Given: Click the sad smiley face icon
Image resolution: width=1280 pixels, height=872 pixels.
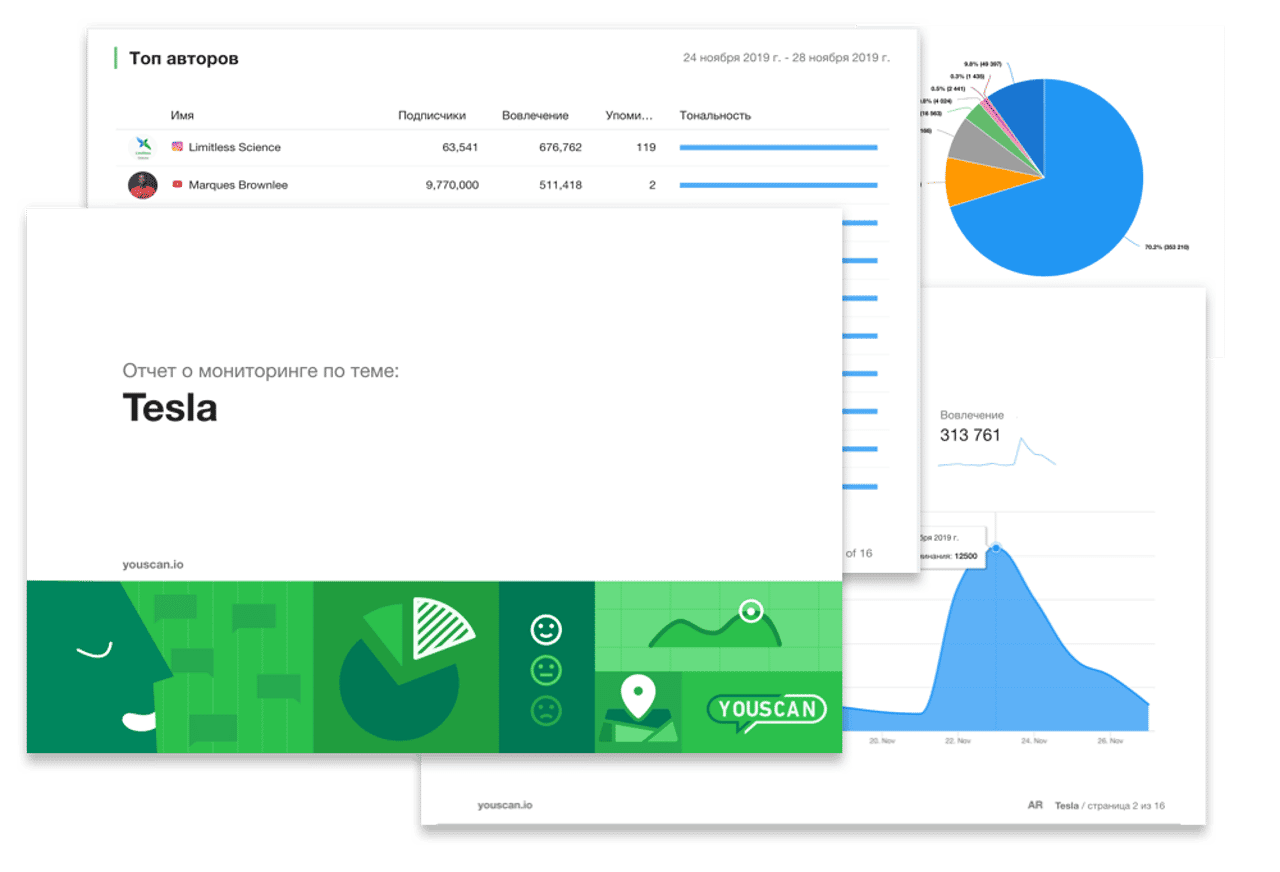Looking at the screenshot, I should click(546, 711).
